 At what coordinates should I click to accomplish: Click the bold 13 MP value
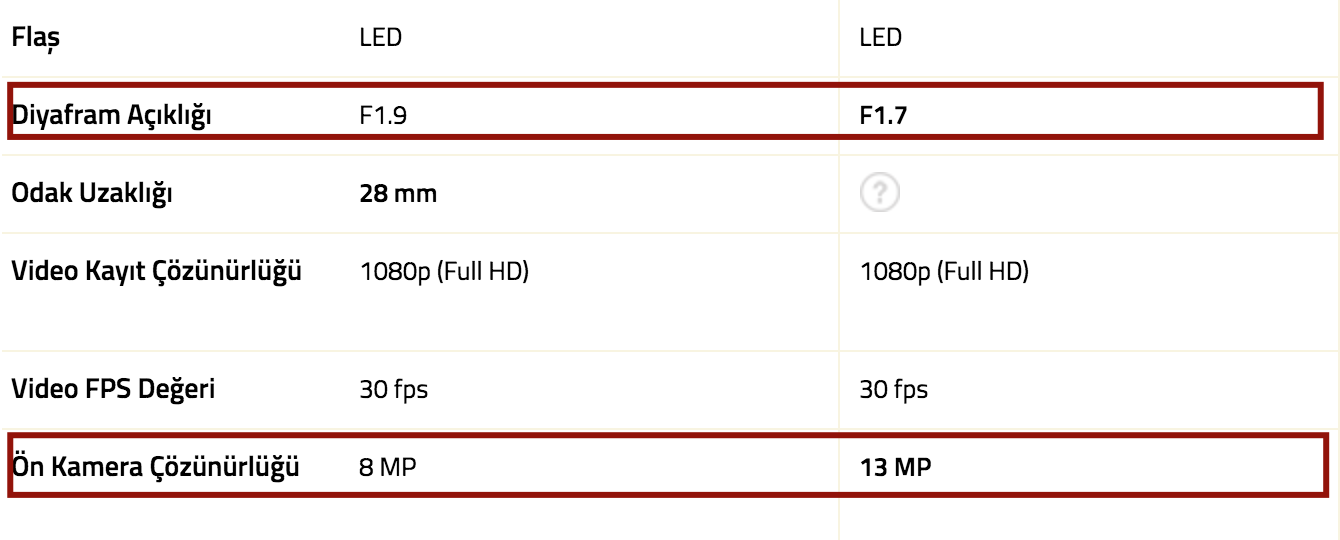click(x=896, y=467)
